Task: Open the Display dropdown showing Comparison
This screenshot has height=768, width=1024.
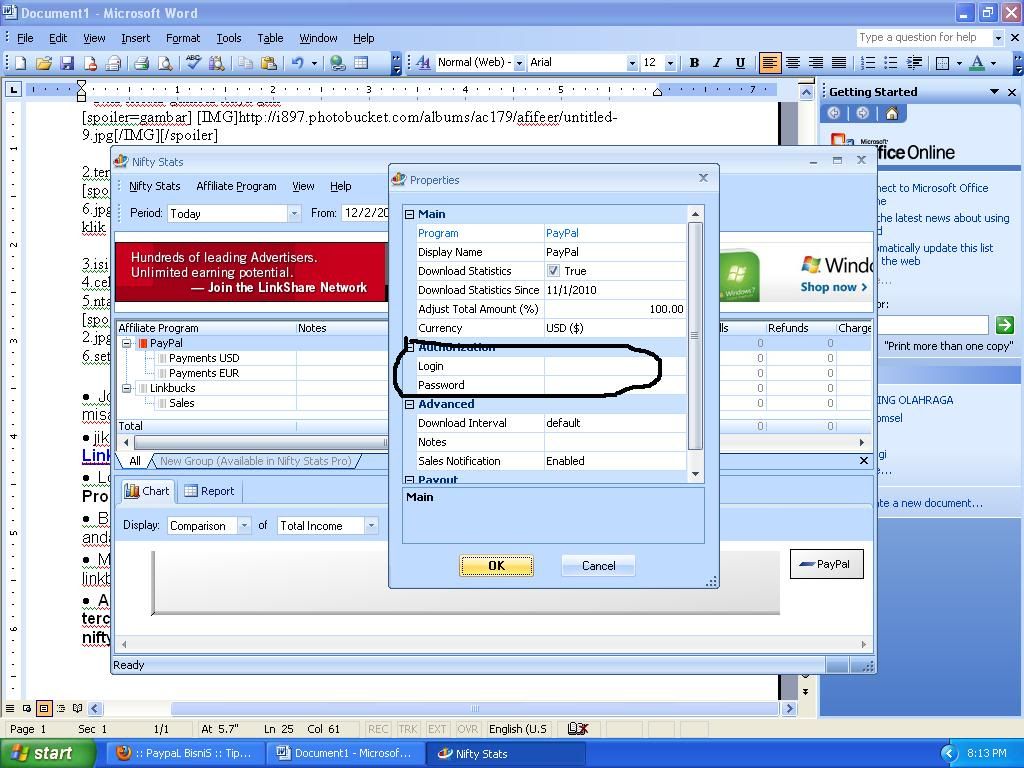Action: tap(244, 526)
